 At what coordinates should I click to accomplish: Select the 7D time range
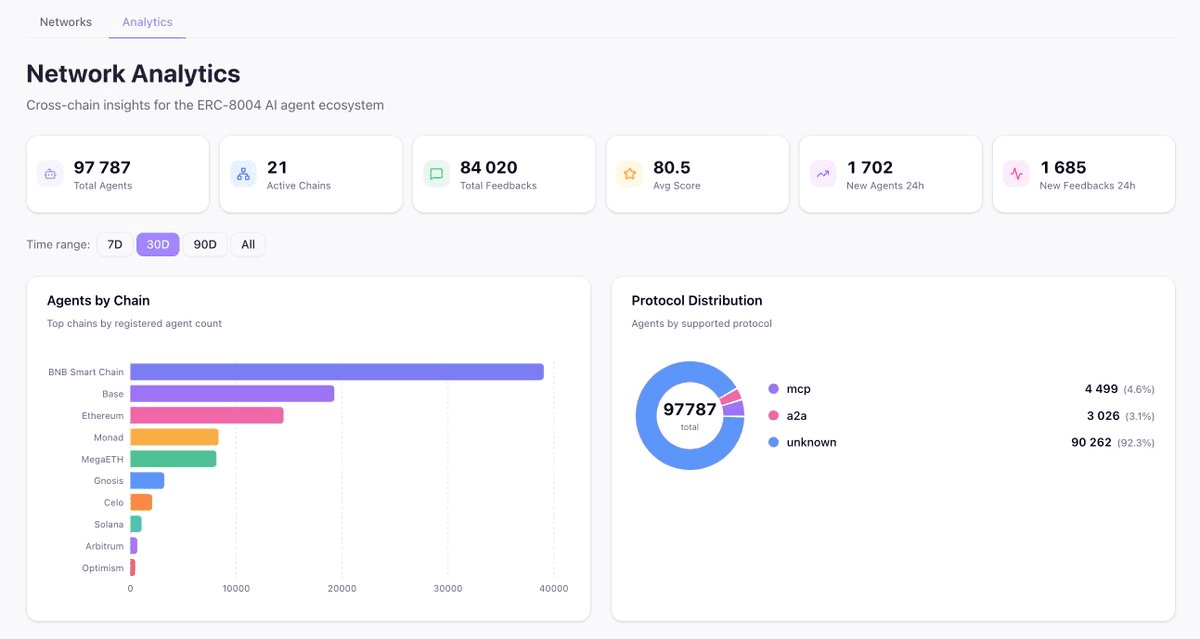pyautogui.click(x=114, y=245)
